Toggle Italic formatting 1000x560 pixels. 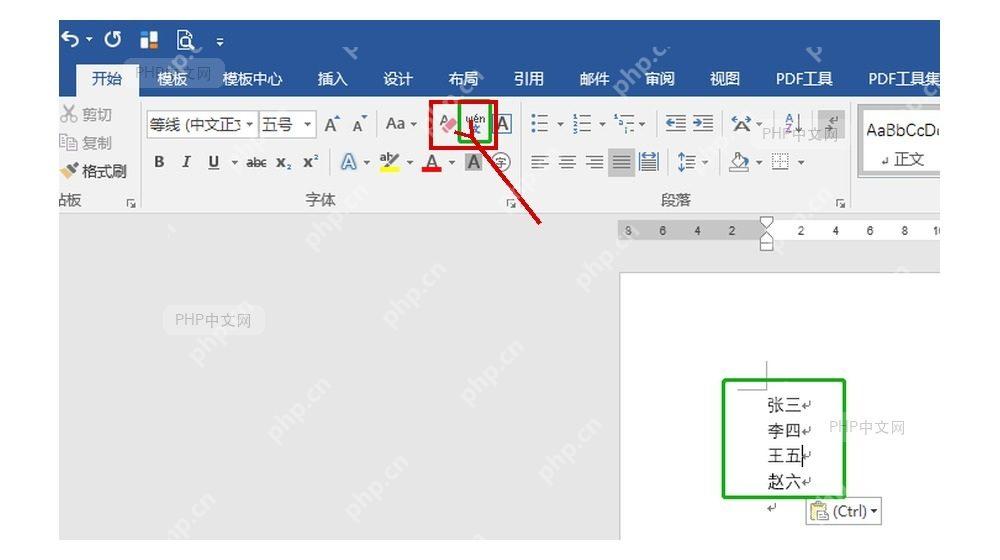point(186,162)
